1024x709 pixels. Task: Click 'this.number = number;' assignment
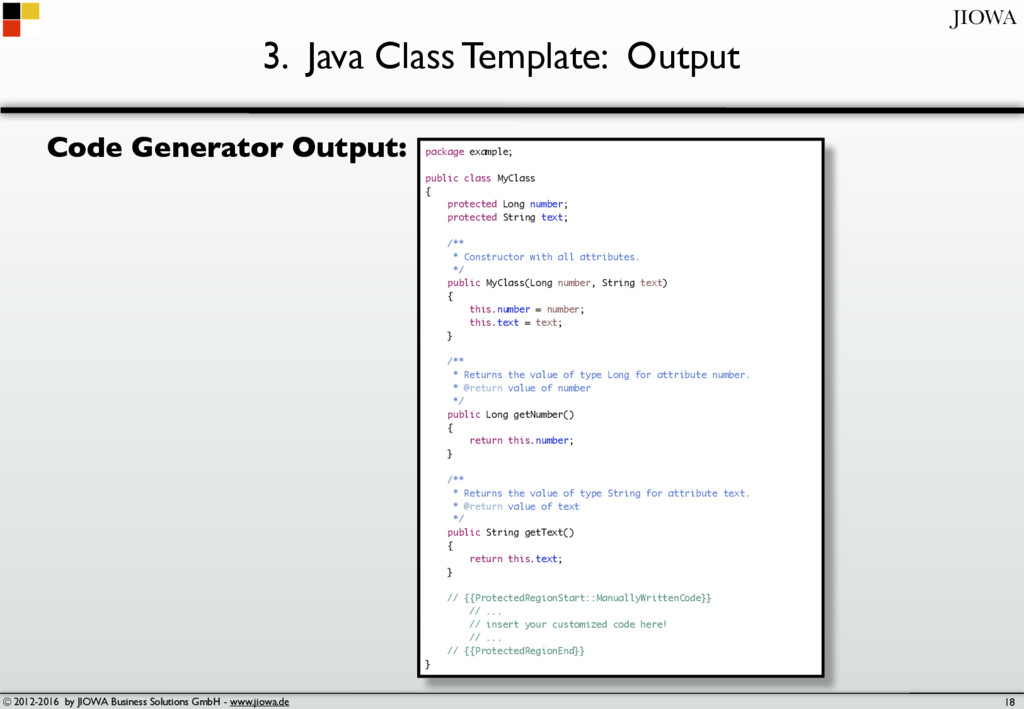[526, 309]
